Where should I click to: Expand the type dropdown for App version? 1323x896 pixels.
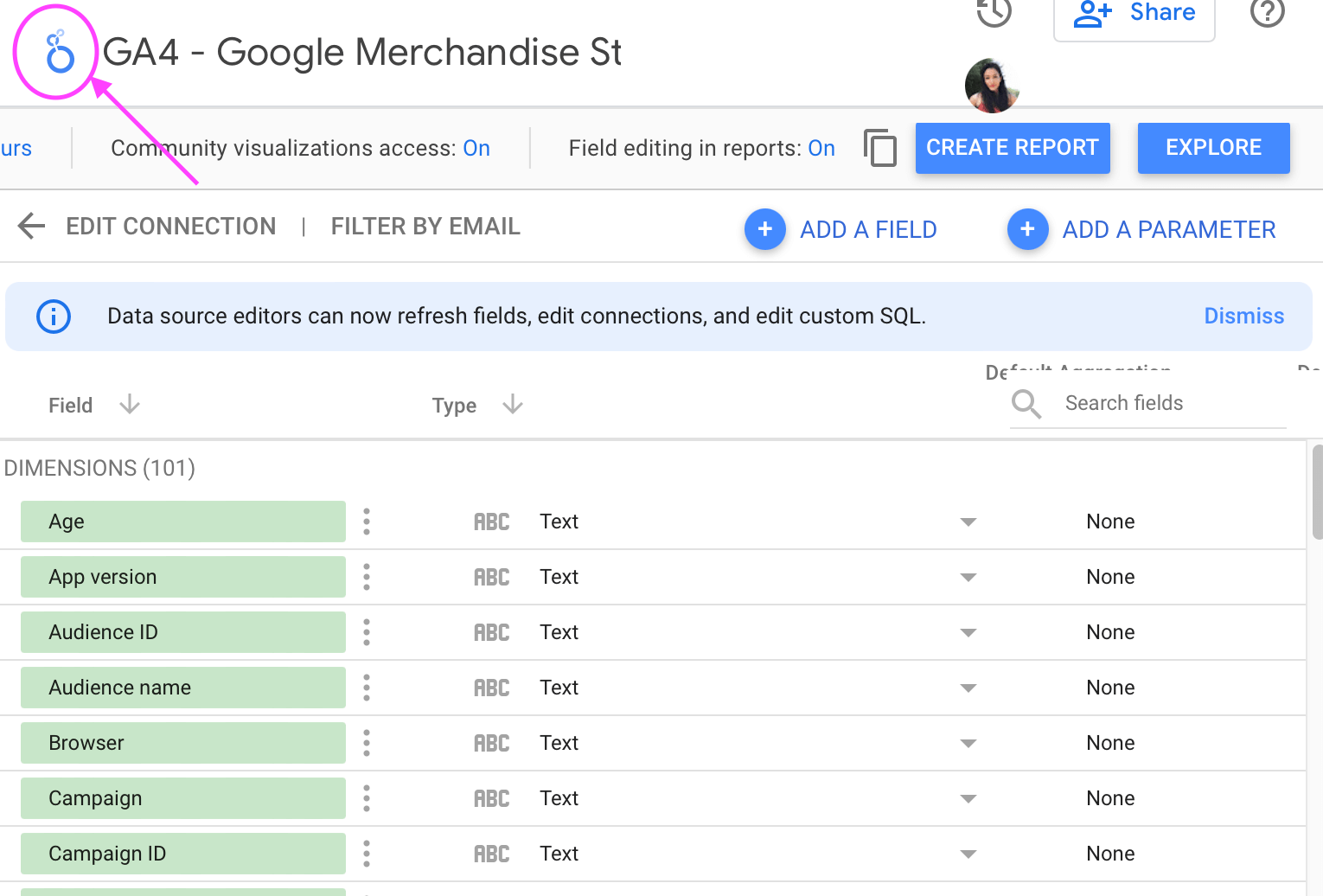click(968, 578)
